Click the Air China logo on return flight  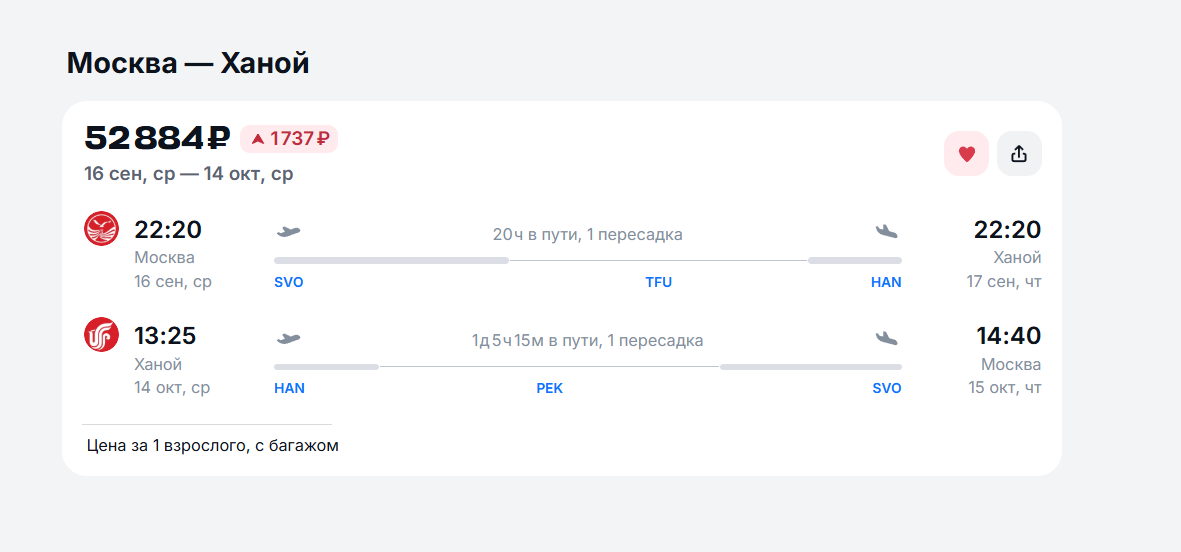[101, 335]
